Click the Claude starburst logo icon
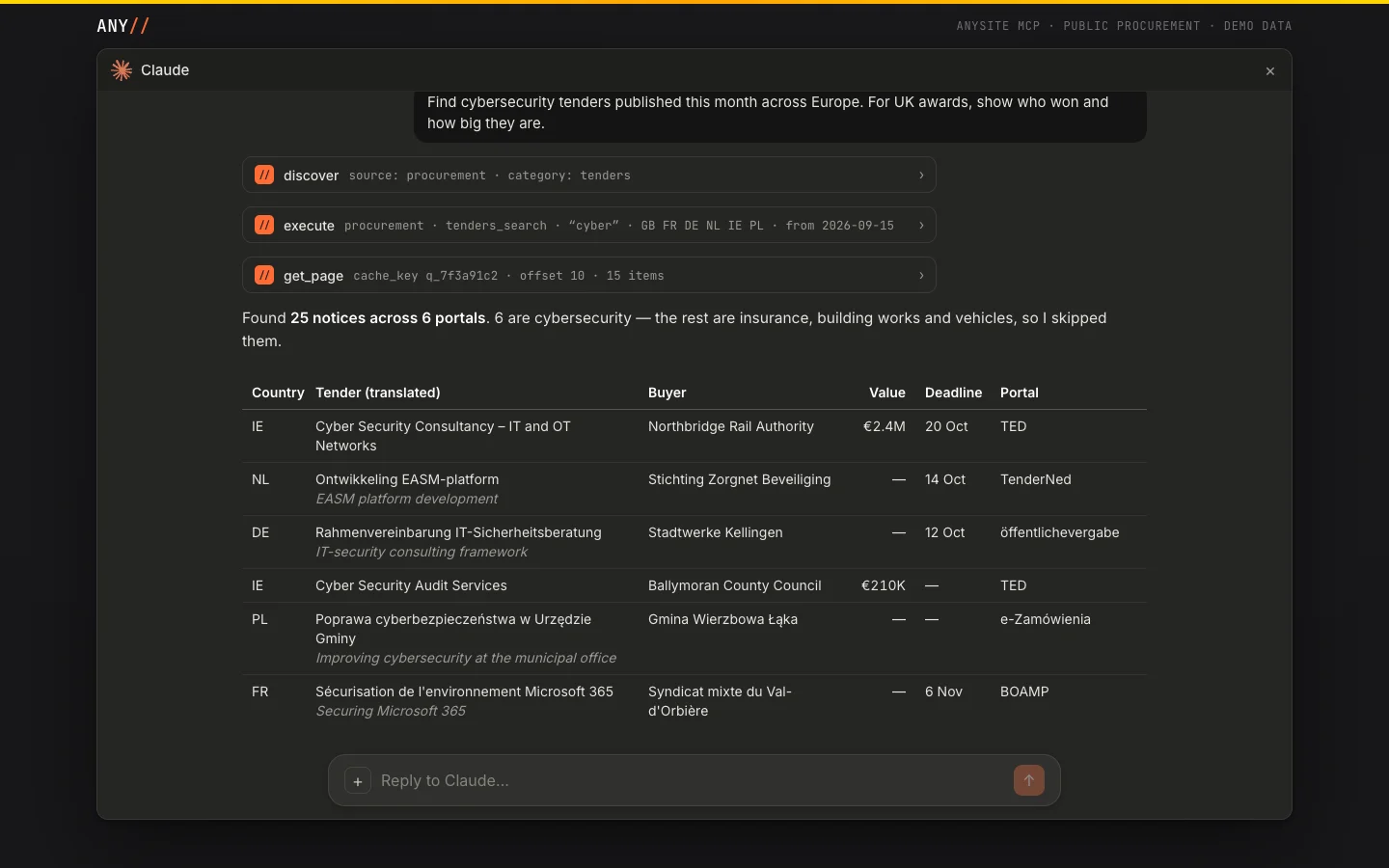1389x868 pixels. [x=122, y=70]
